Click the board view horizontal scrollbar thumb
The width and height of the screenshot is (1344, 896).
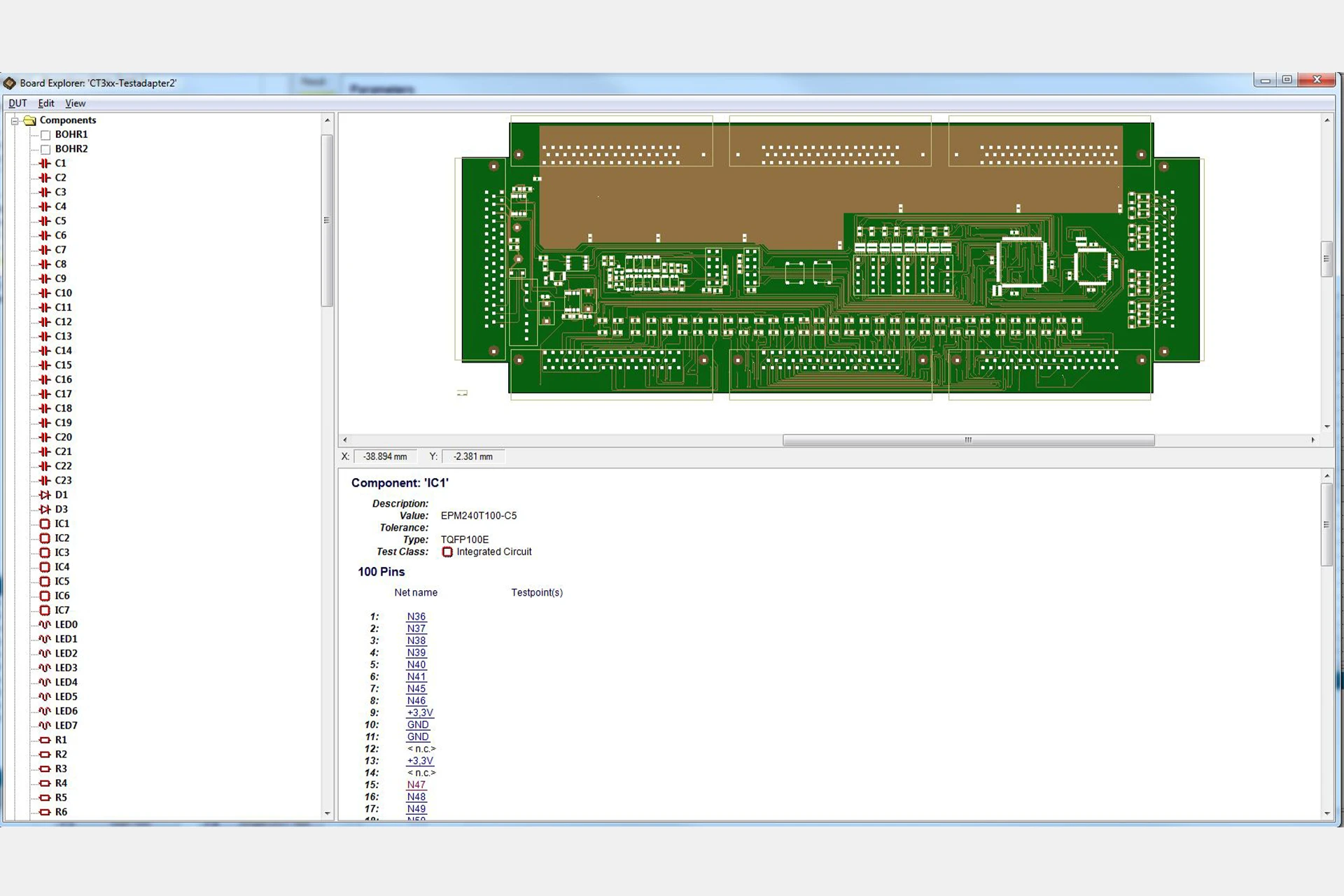point(968,440)
